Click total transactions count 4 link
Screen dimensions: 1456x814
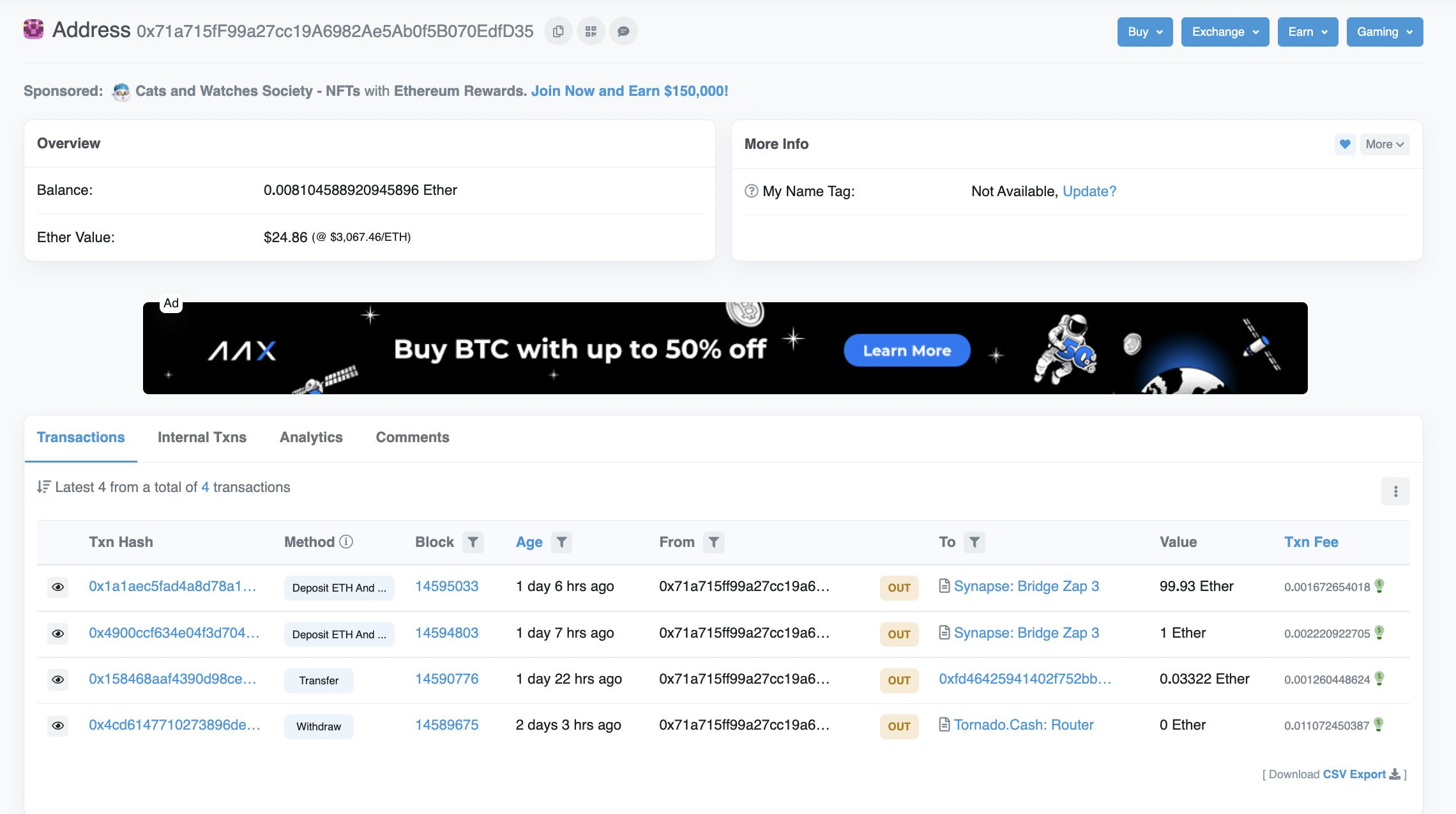[205, 488]
